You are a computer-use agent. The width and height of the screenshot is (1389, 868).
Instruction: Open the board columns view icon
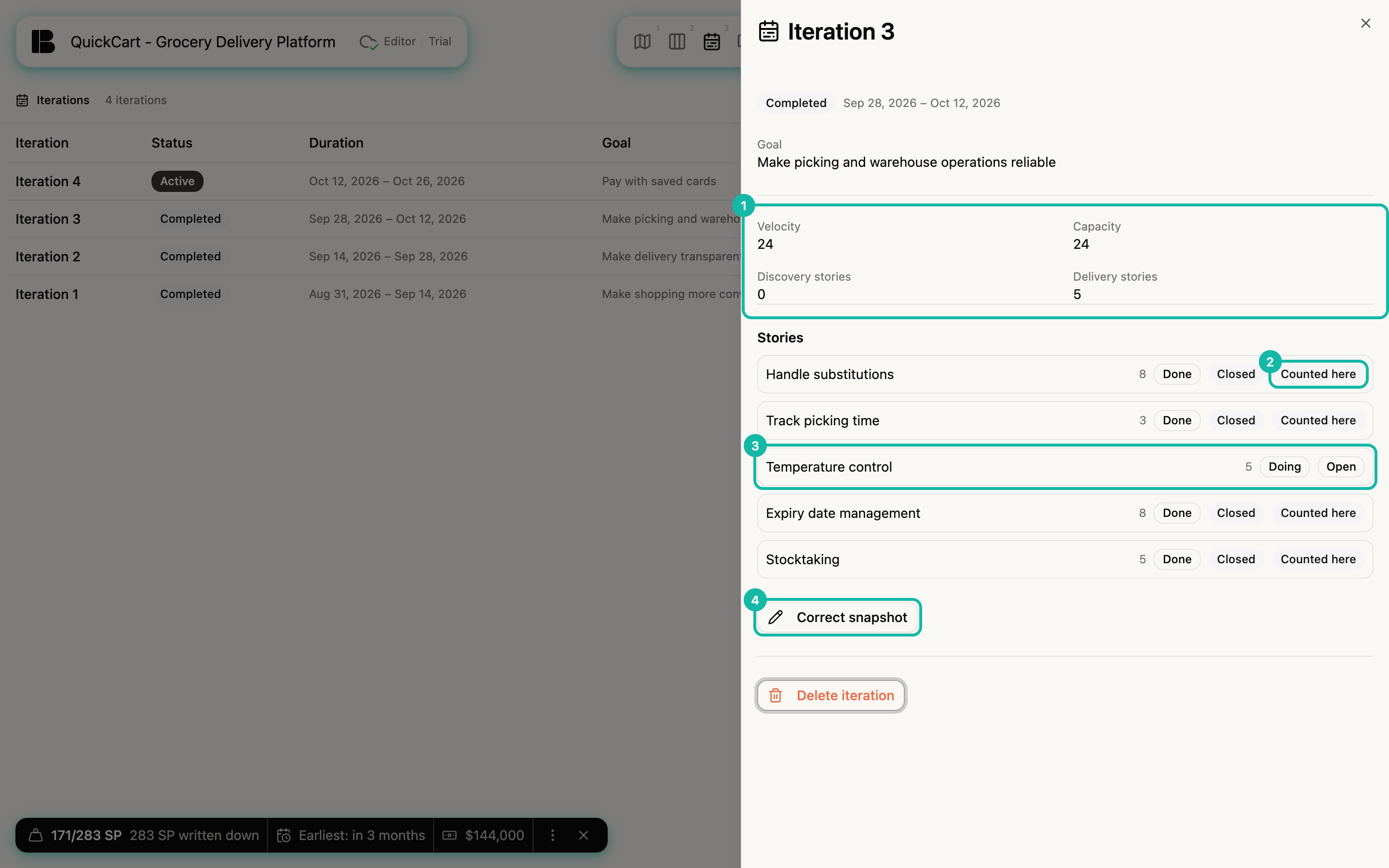(x=677, y=41)
